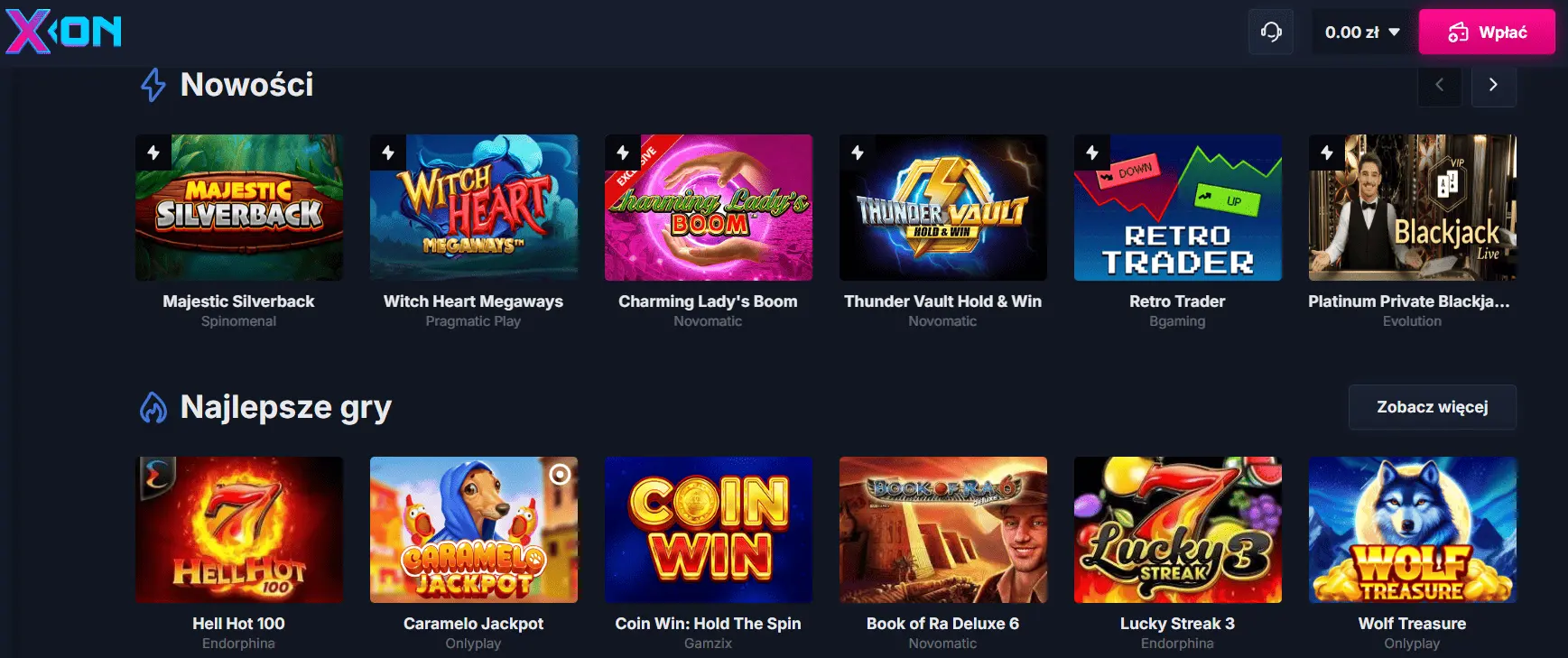Viewport: 1568px width, 658px height.
Task: Open the Witch Heart Megaways game thumbnail
Action: [474, 208]
